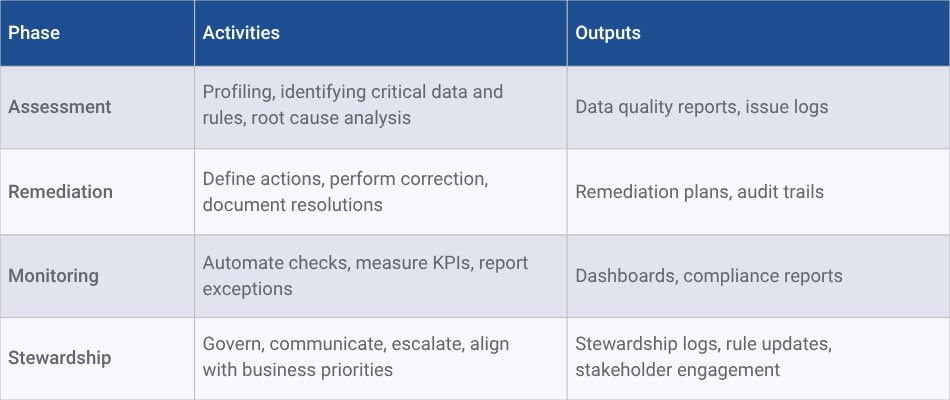Click 'Dashboards, compliance reports' output cell
The height and width of the screenshot is (400, 950).
(x=709, y=276)
